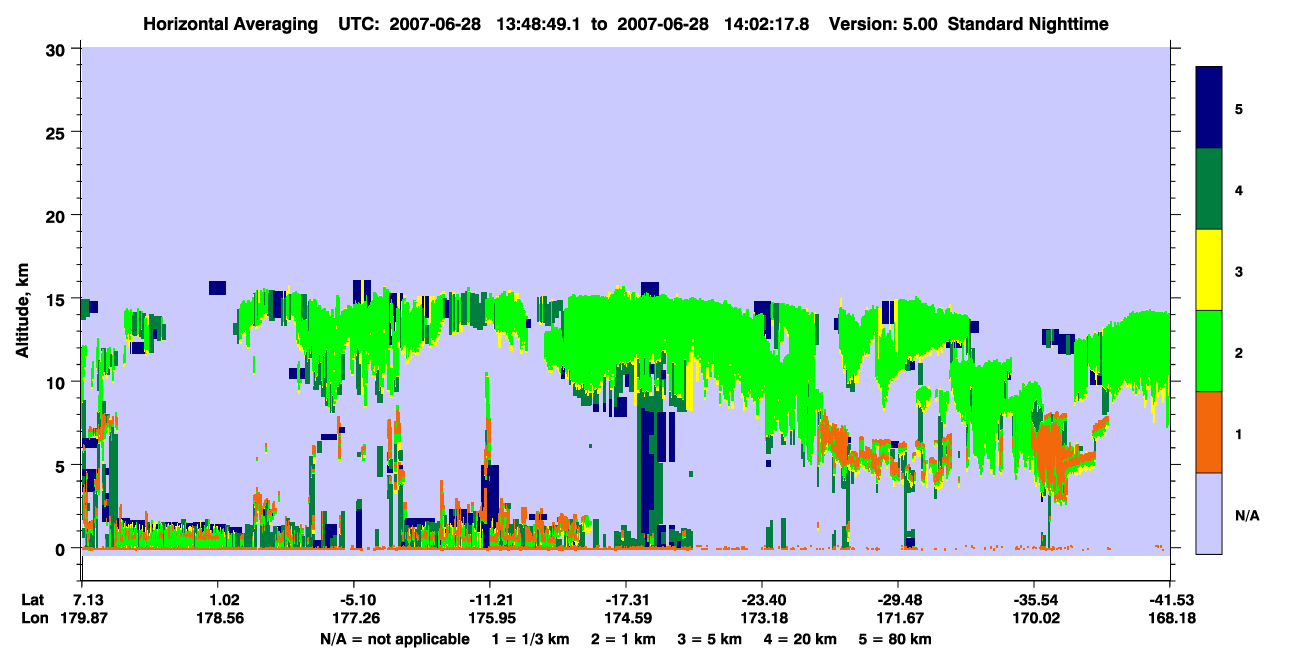Click the dark green color bar segment labeled 4
Screen dimensions: 1300x667
click(1209, 189)
